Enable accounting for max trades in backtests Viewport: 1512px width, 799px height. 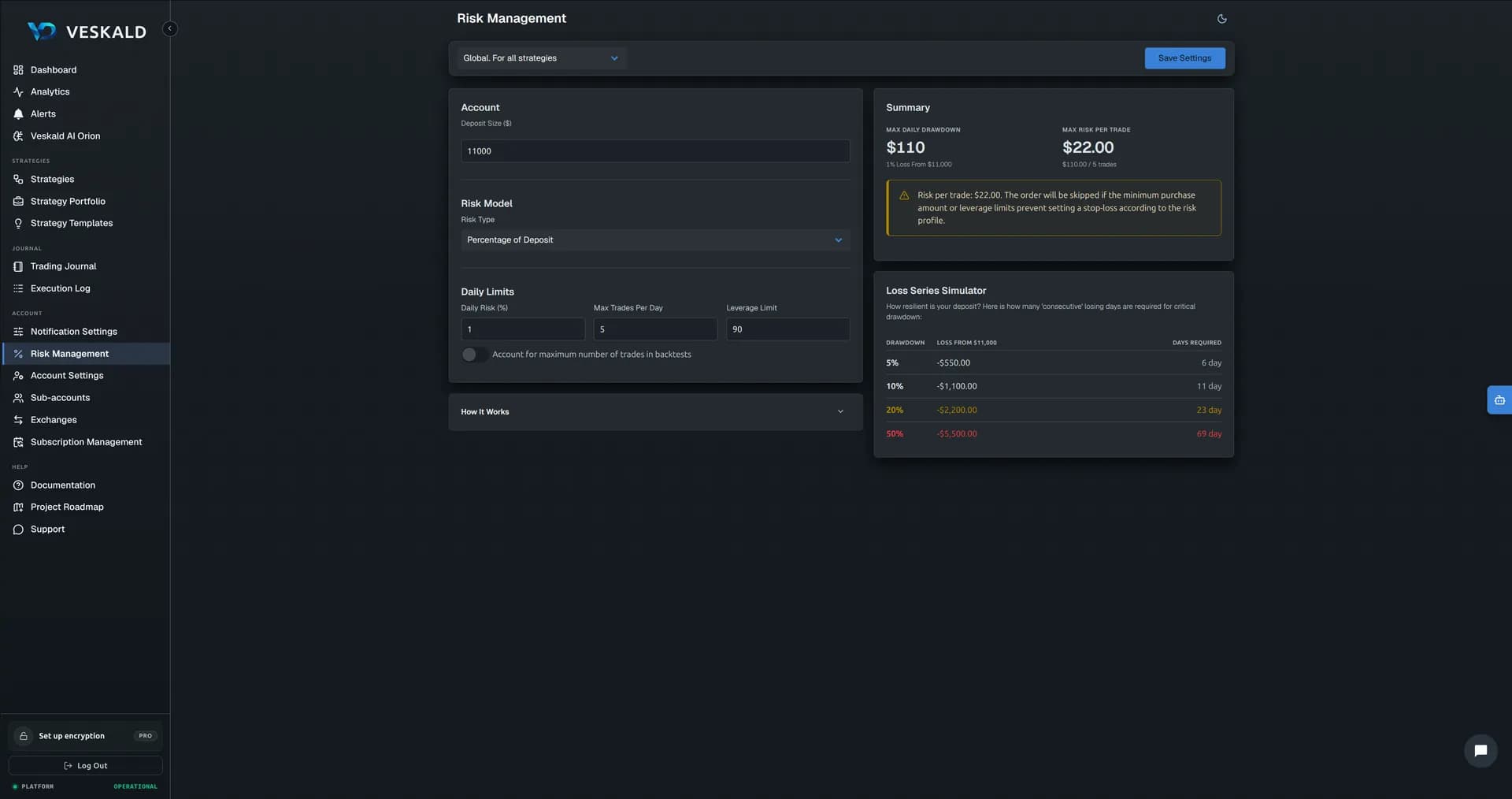pos(474,355)
